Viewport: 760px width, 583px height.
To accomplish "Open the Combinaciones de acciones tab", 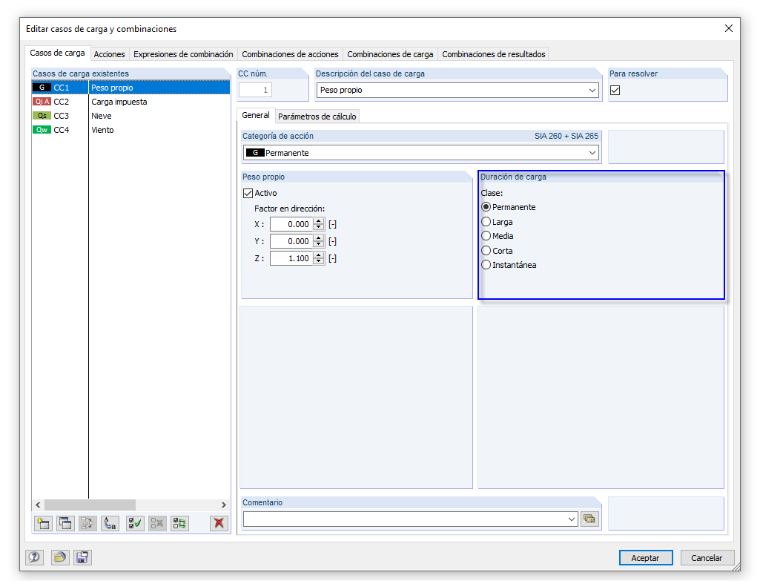I will pyautogui.click(x=290, y=54).
